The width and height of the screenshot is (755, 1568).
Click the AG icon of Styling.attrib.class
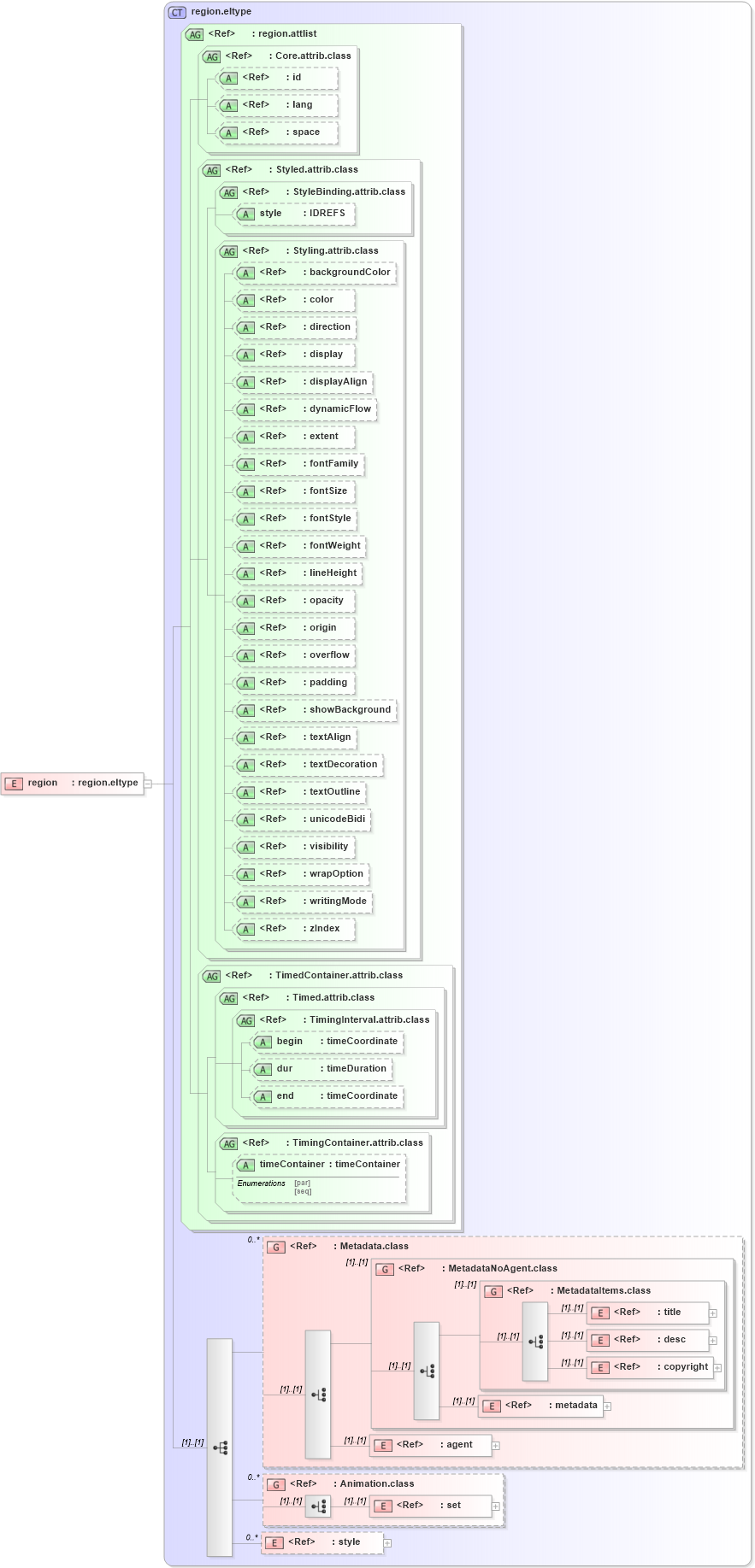(x=228, y=252)
